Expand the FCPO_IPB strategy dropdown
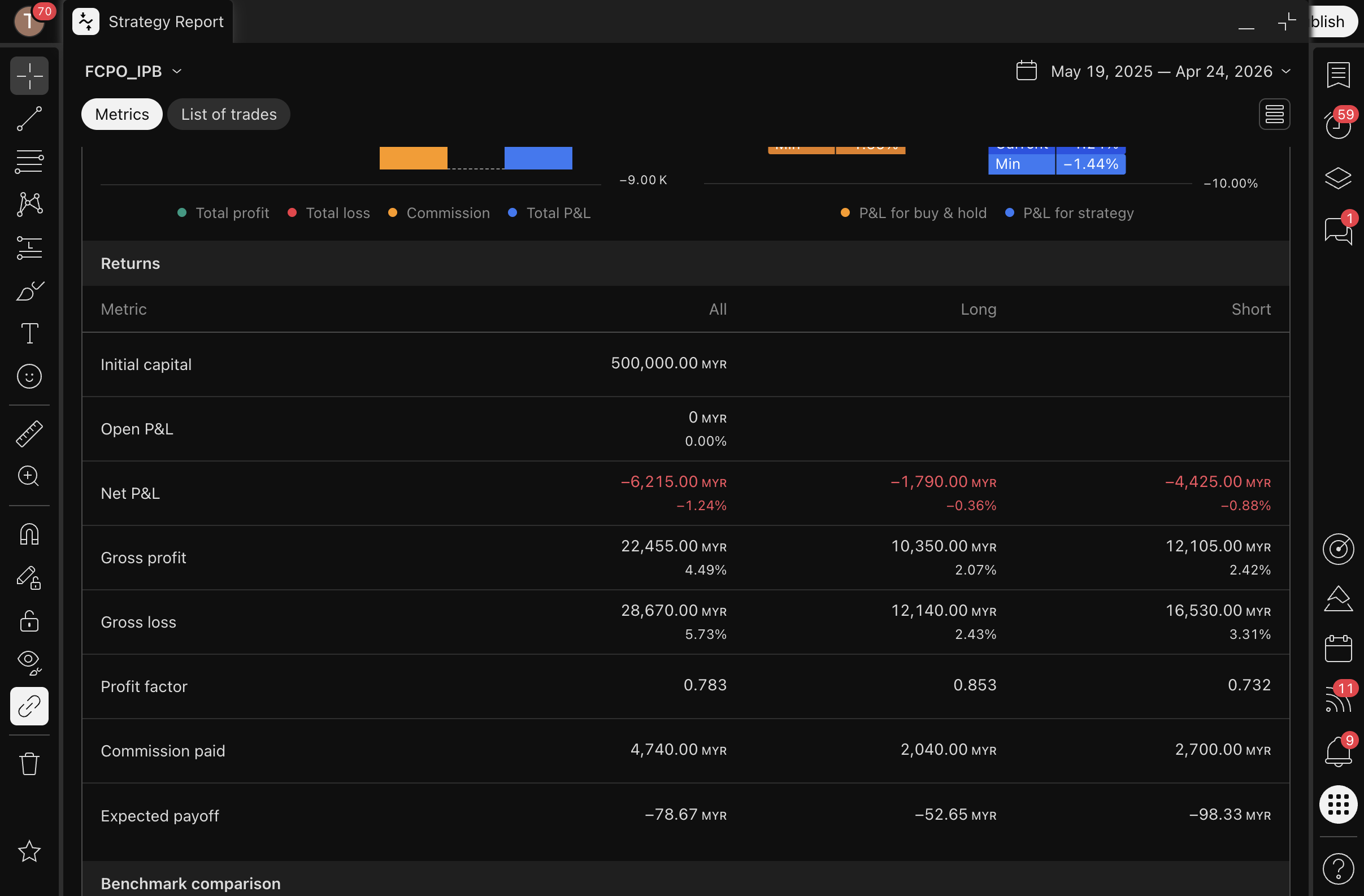 pyautogui.click(x=133, y=71)
